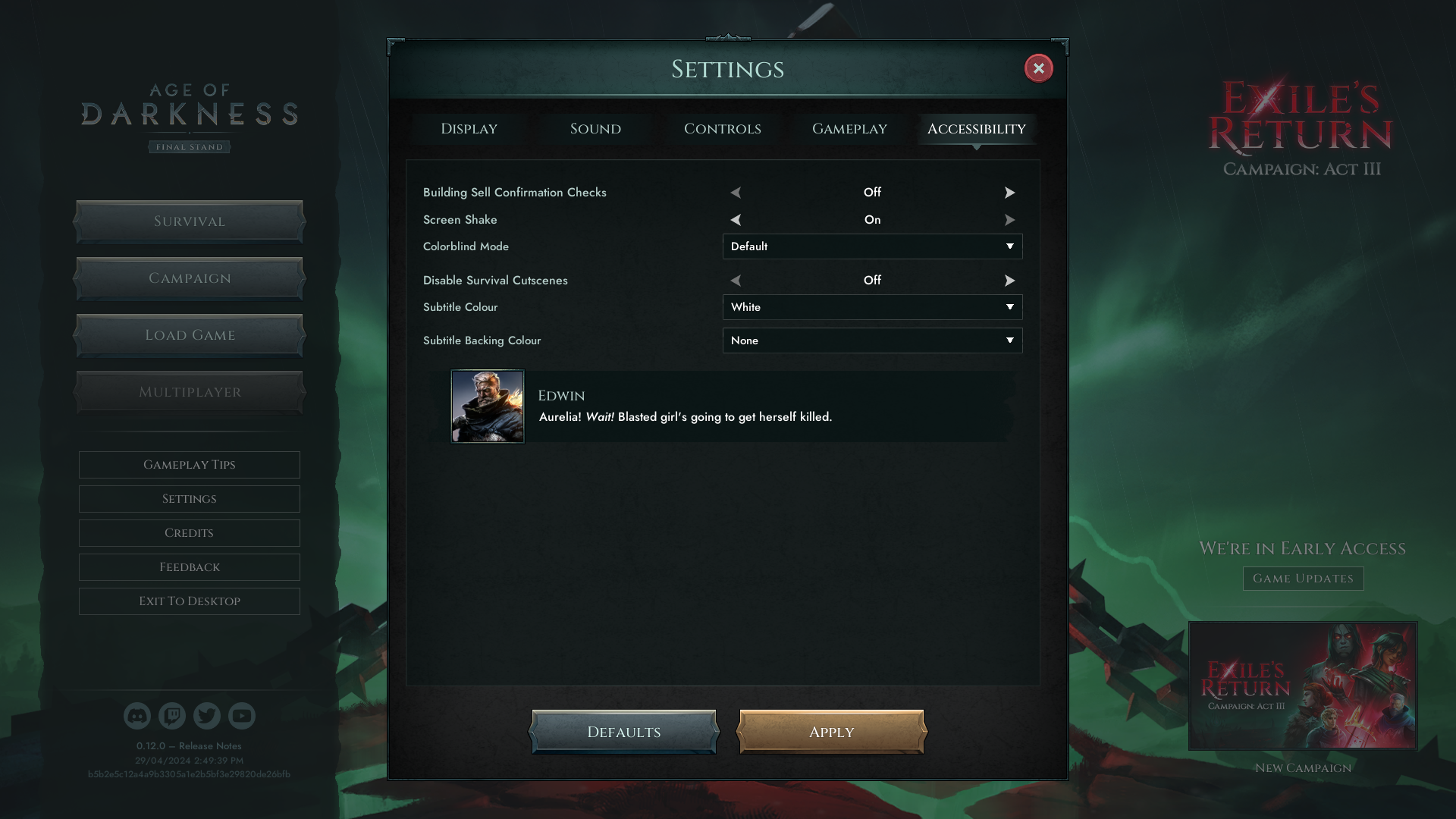1456x819 pixels.
Task: Open the Exile's Return campaign thumbnail
Action: pyautogui.click(x=1303, y=686)
